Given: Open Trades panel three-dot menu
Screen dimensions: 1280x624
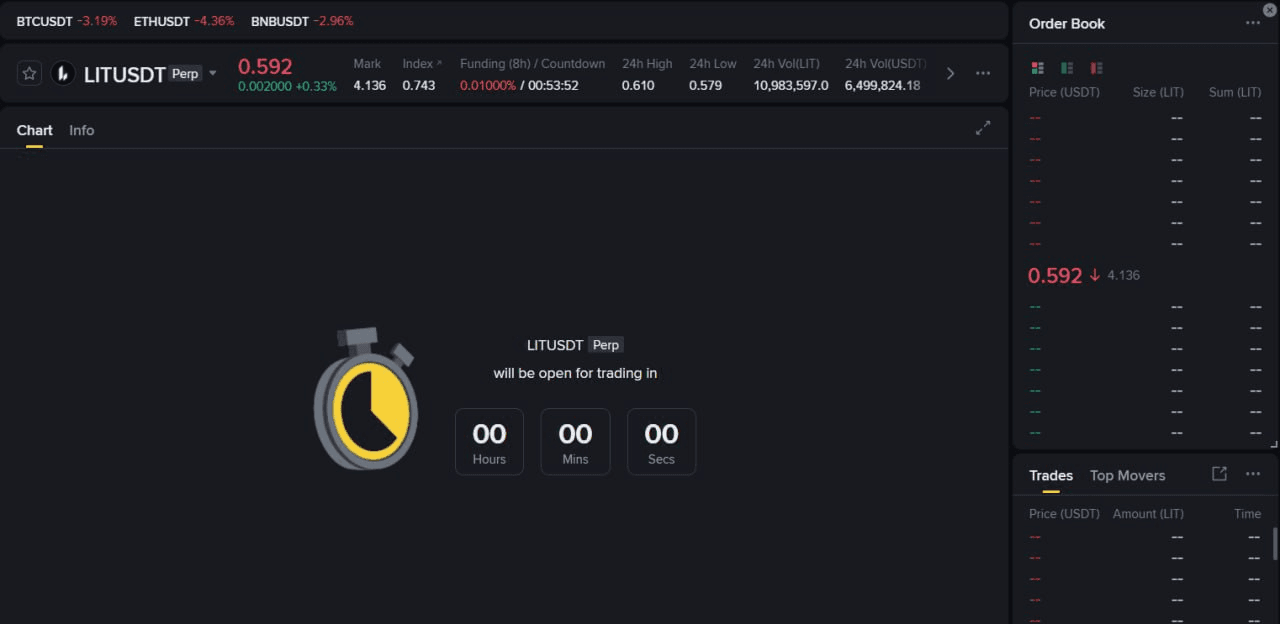Looking at the screenshot, I should pyautogui.click(x=1253, y=474).
